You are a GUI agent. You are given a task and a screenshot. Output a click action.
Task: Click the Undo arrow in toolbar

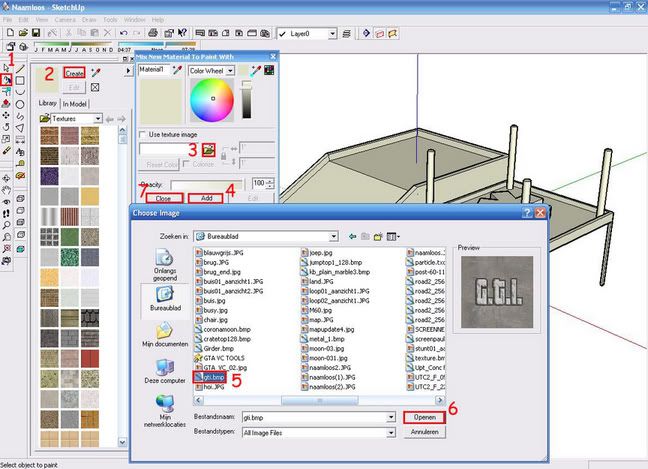point(124,33)
